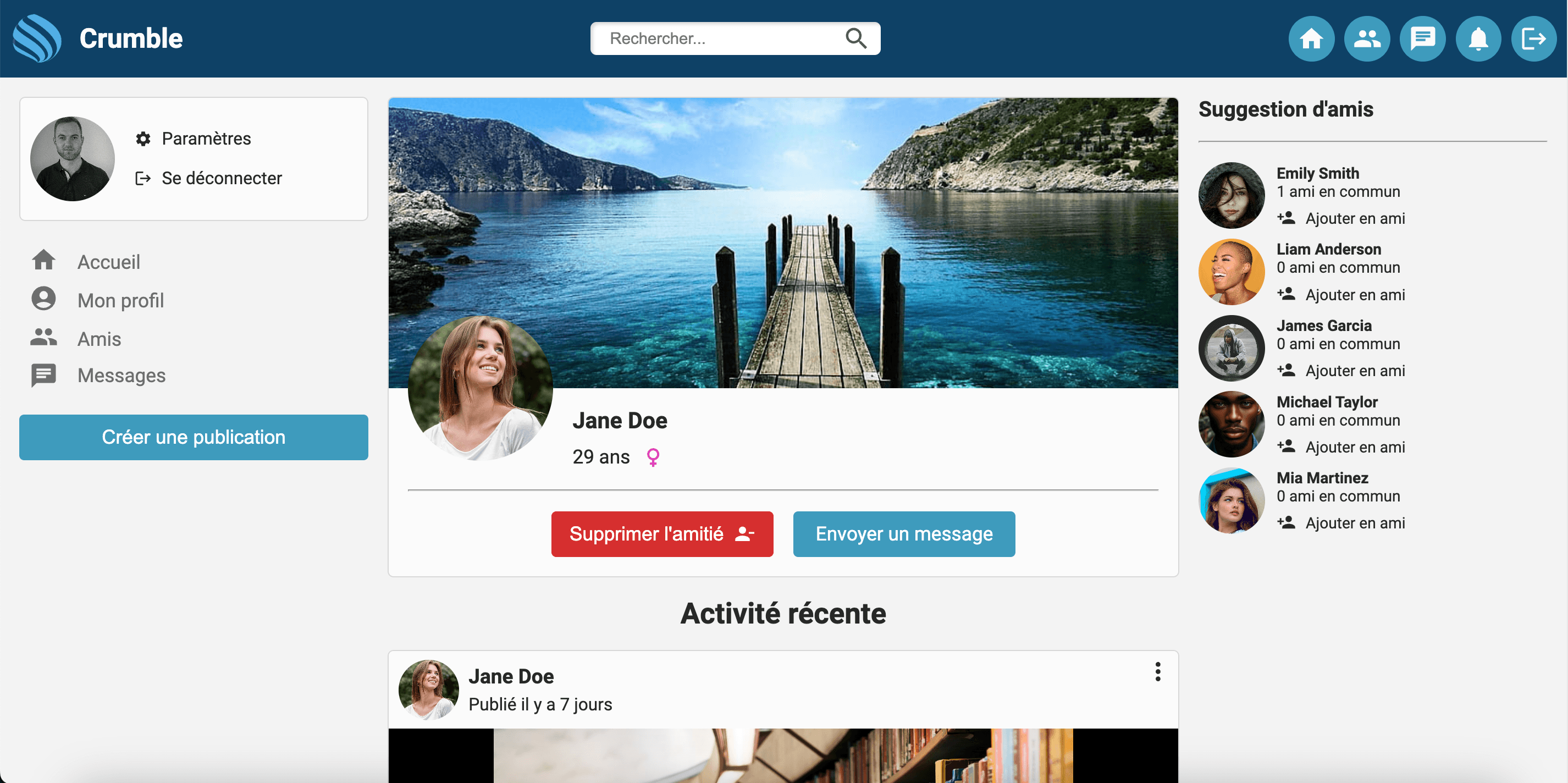Select Se déconnecter in profile card
The width and height of the screenshot is (1568, 783).
point(221,178)
